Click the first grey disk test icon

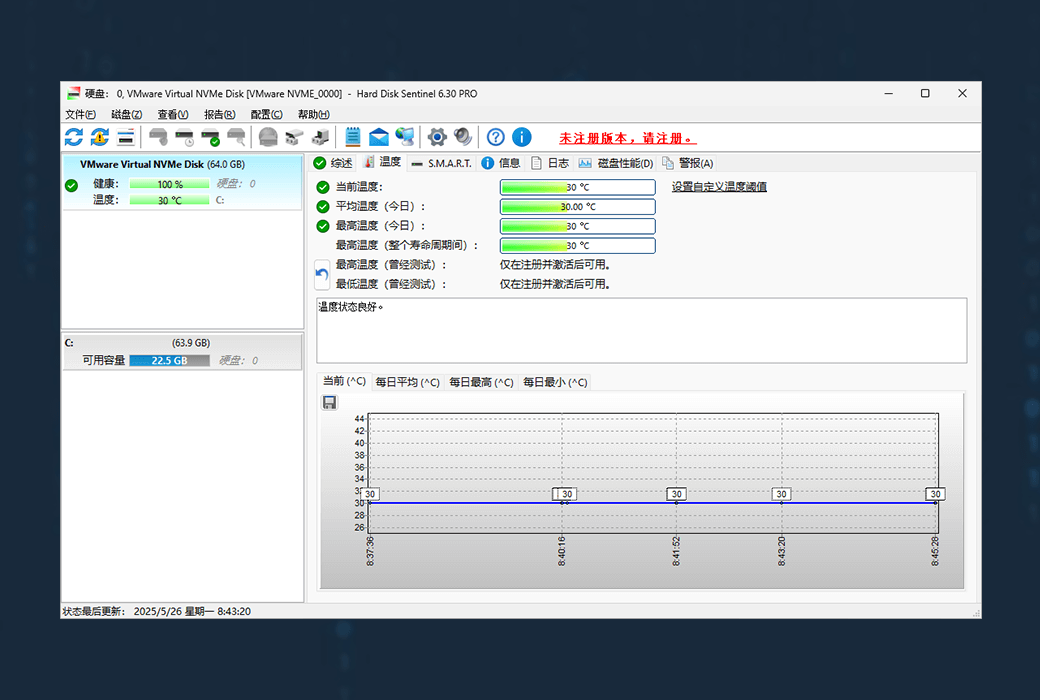pos(158,137)
